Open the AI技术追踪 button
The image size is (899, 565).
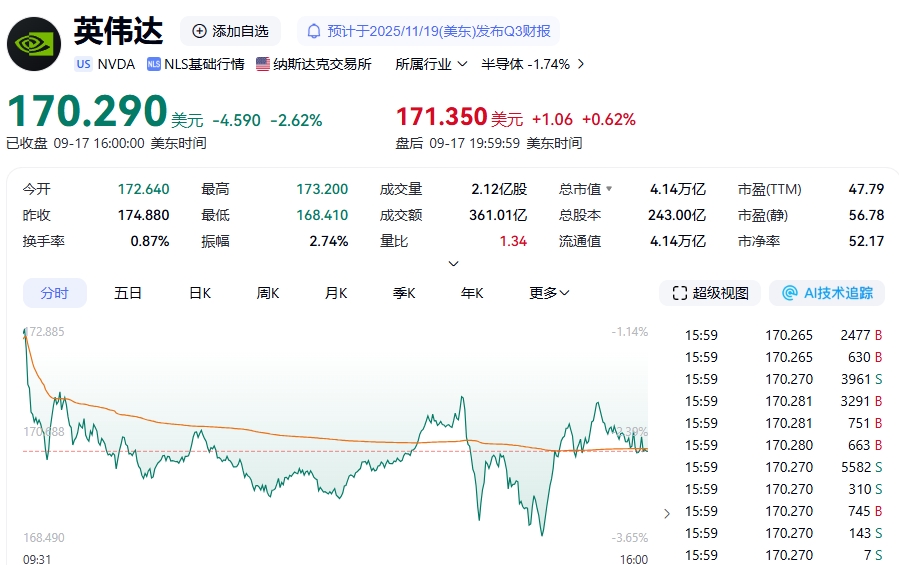(827, 293)
